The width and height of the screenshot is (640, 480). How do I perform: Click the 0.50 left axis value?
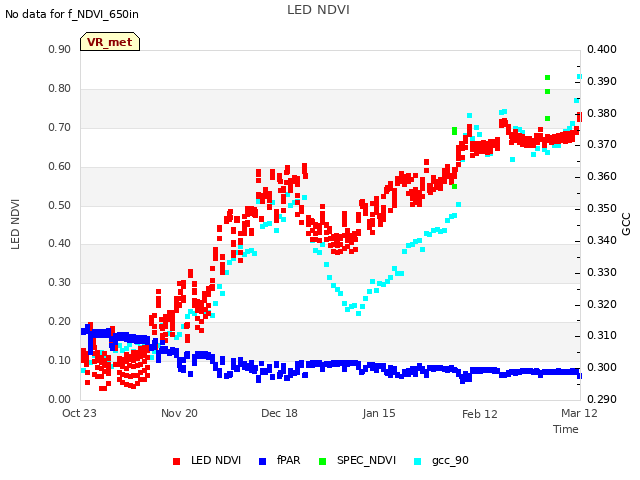(x=60, y=205)
